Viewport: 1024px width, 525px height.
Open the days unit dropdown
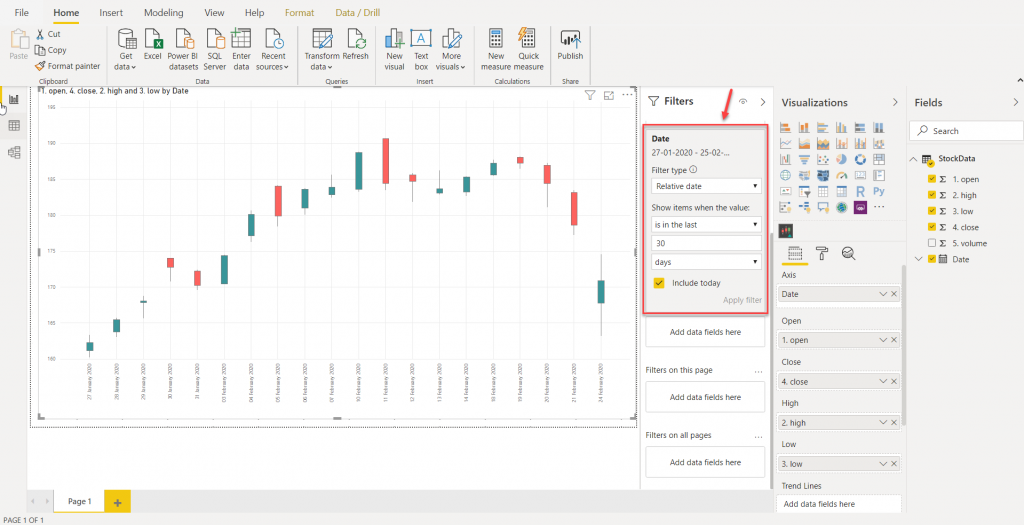[705, 262]
